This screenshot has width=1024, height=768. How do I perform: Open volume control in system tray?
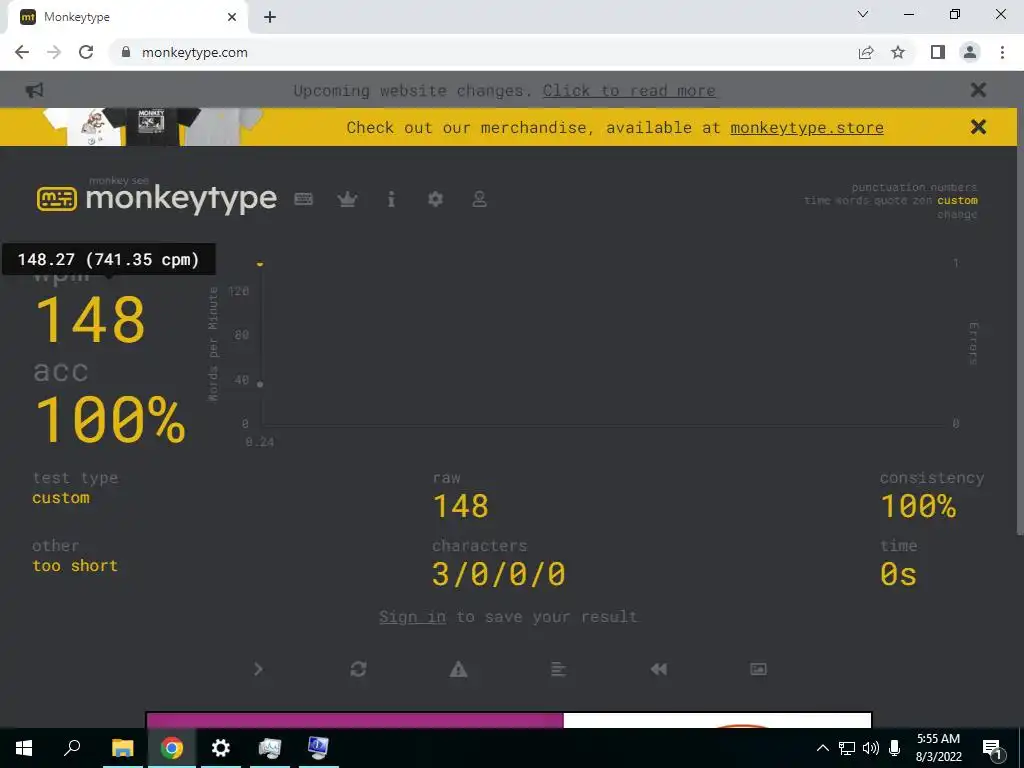871,748
